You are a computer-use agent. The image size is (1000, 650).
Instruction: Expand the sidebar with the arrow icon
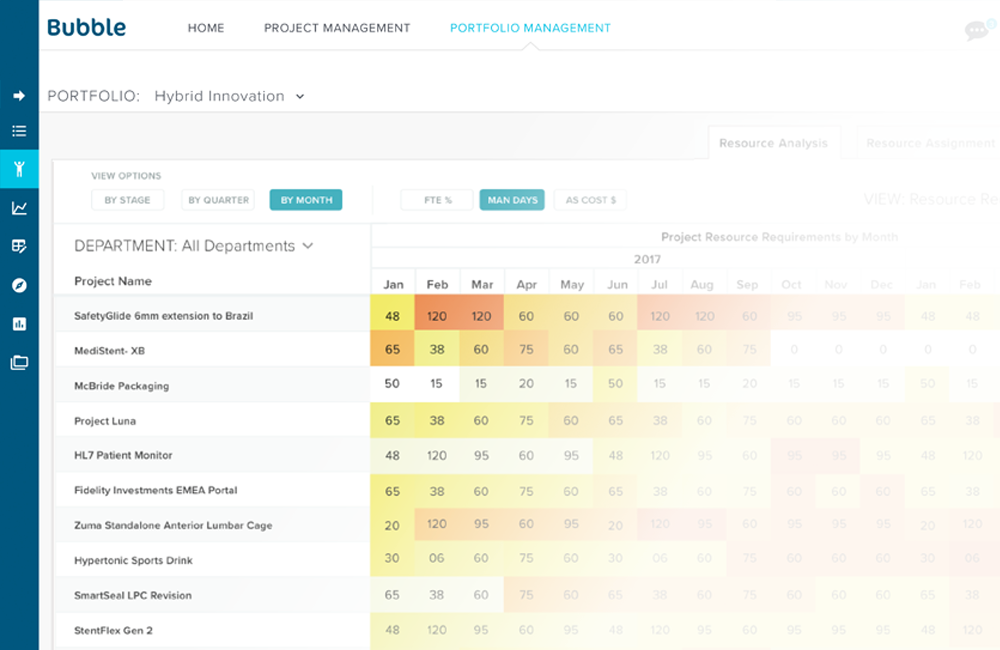click(x=19, y=96)
